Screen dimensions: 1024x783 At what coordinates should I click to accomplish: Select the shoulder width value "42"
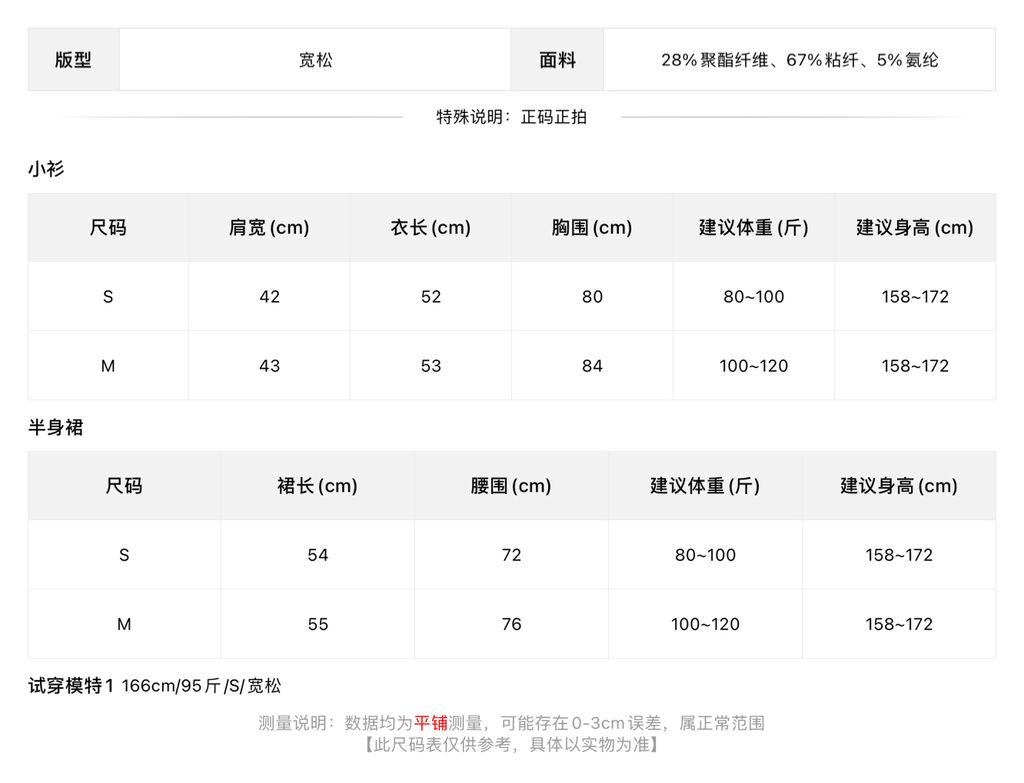click(269, 296)
